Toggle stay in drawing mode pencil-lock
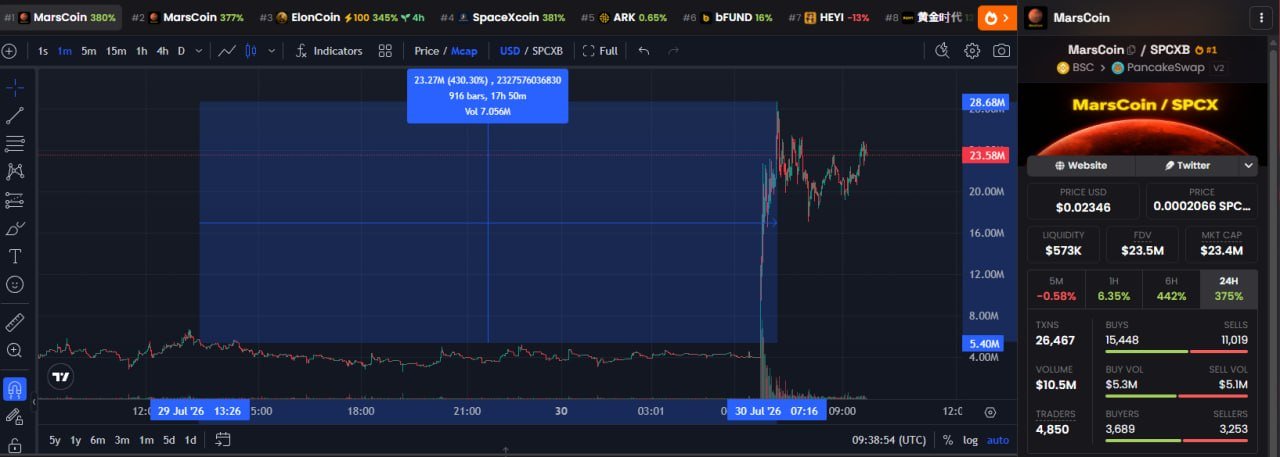Viewport: 1280px width, 457px height. tap(15, 416)
